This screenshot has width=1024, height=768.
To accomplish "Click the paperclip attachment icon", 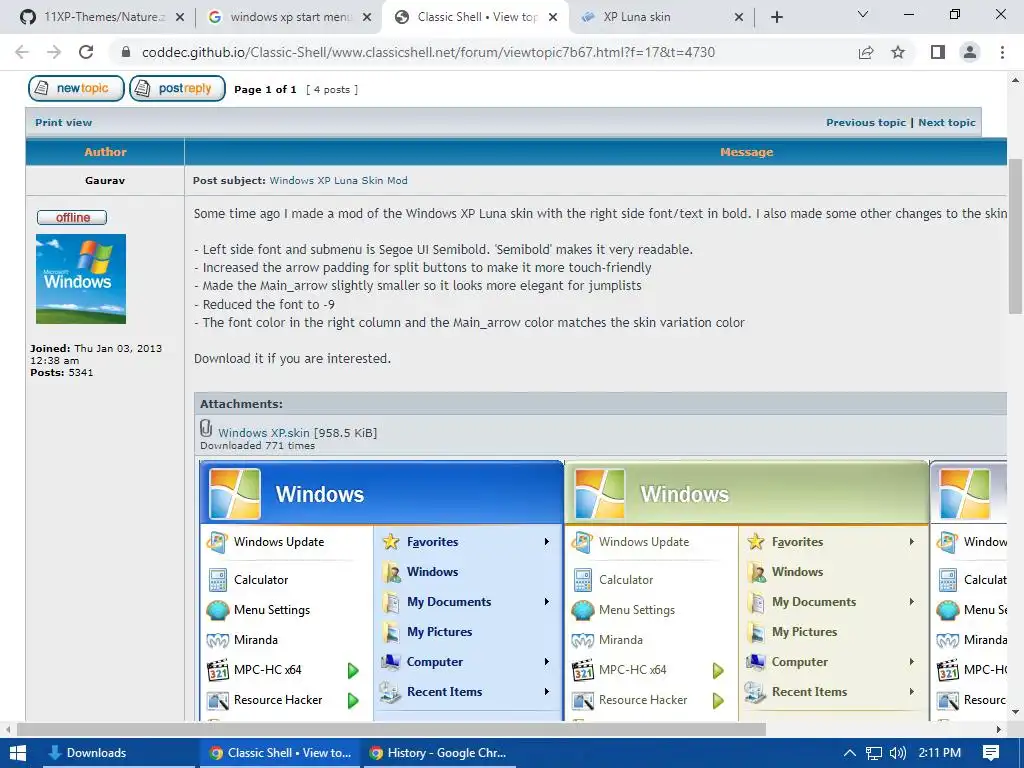I will pos(206,428).
